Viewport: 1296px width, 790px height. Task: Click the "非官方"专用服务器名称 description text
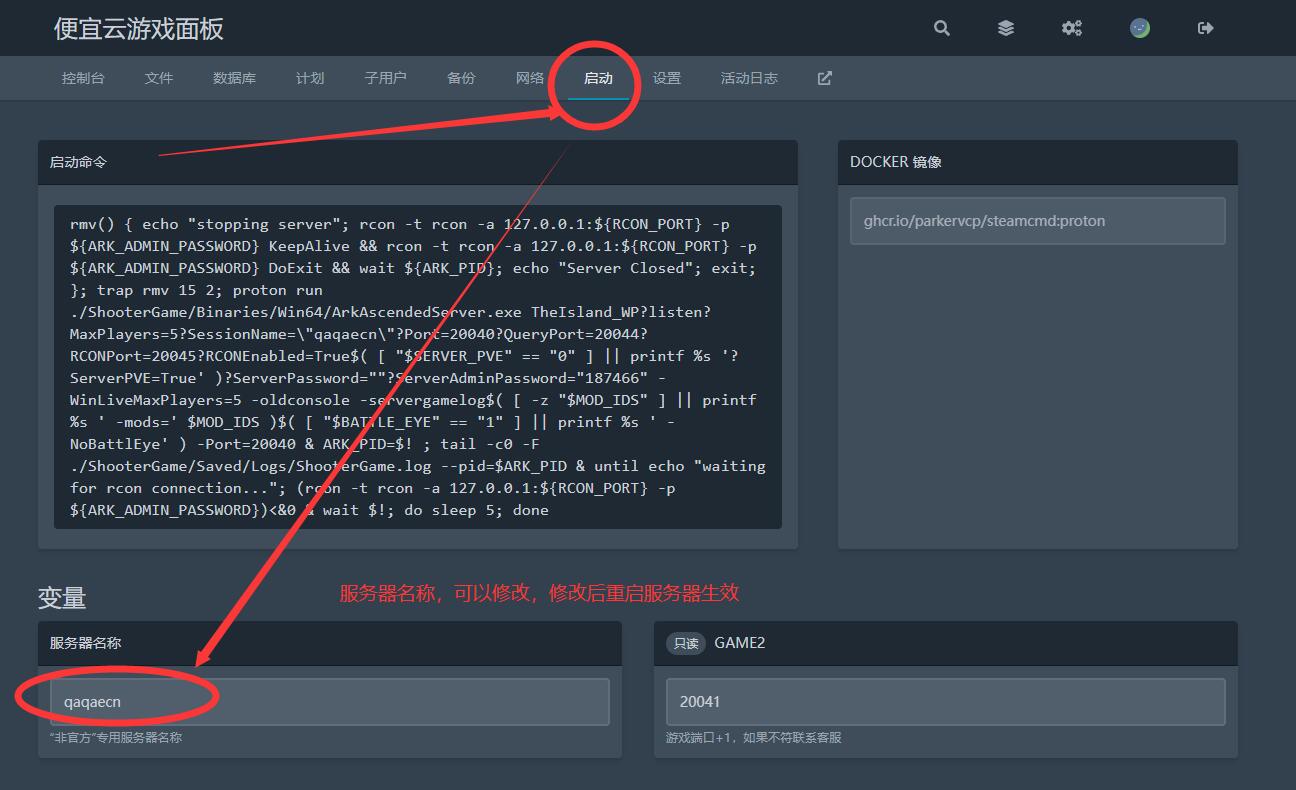coord(116,738)
